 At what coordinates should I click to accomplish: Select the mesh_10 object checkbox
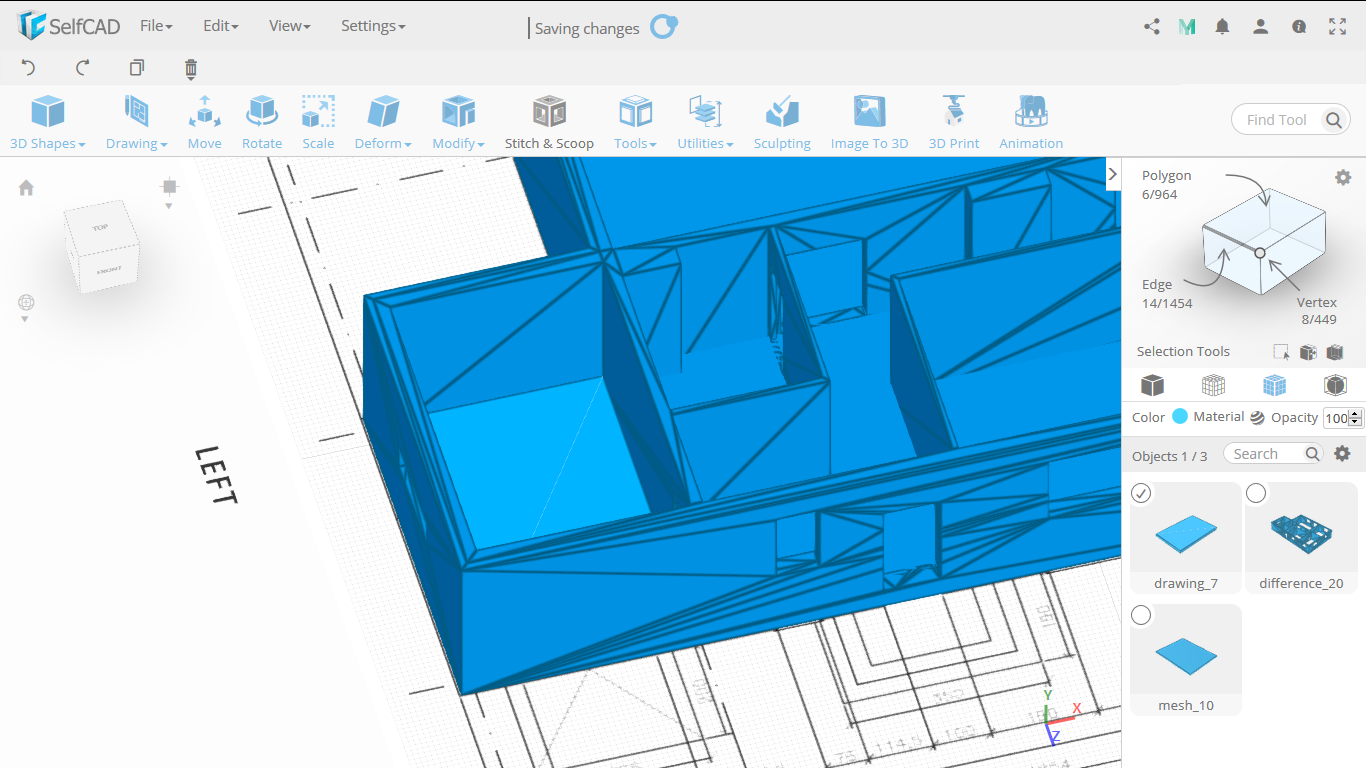click(1141, 615)
